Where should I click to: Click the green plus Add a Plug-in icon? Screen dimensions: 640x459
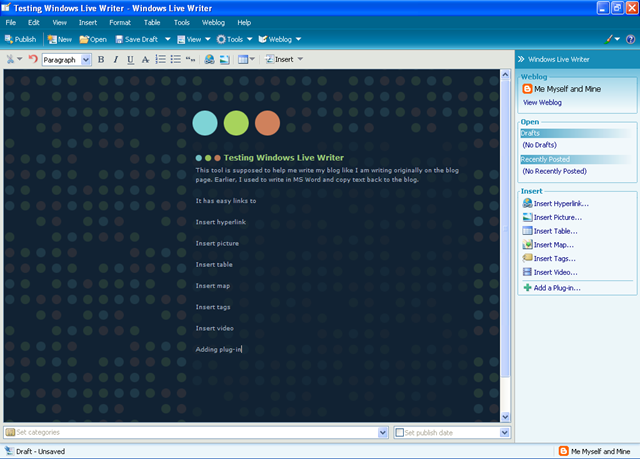point(527,288)
